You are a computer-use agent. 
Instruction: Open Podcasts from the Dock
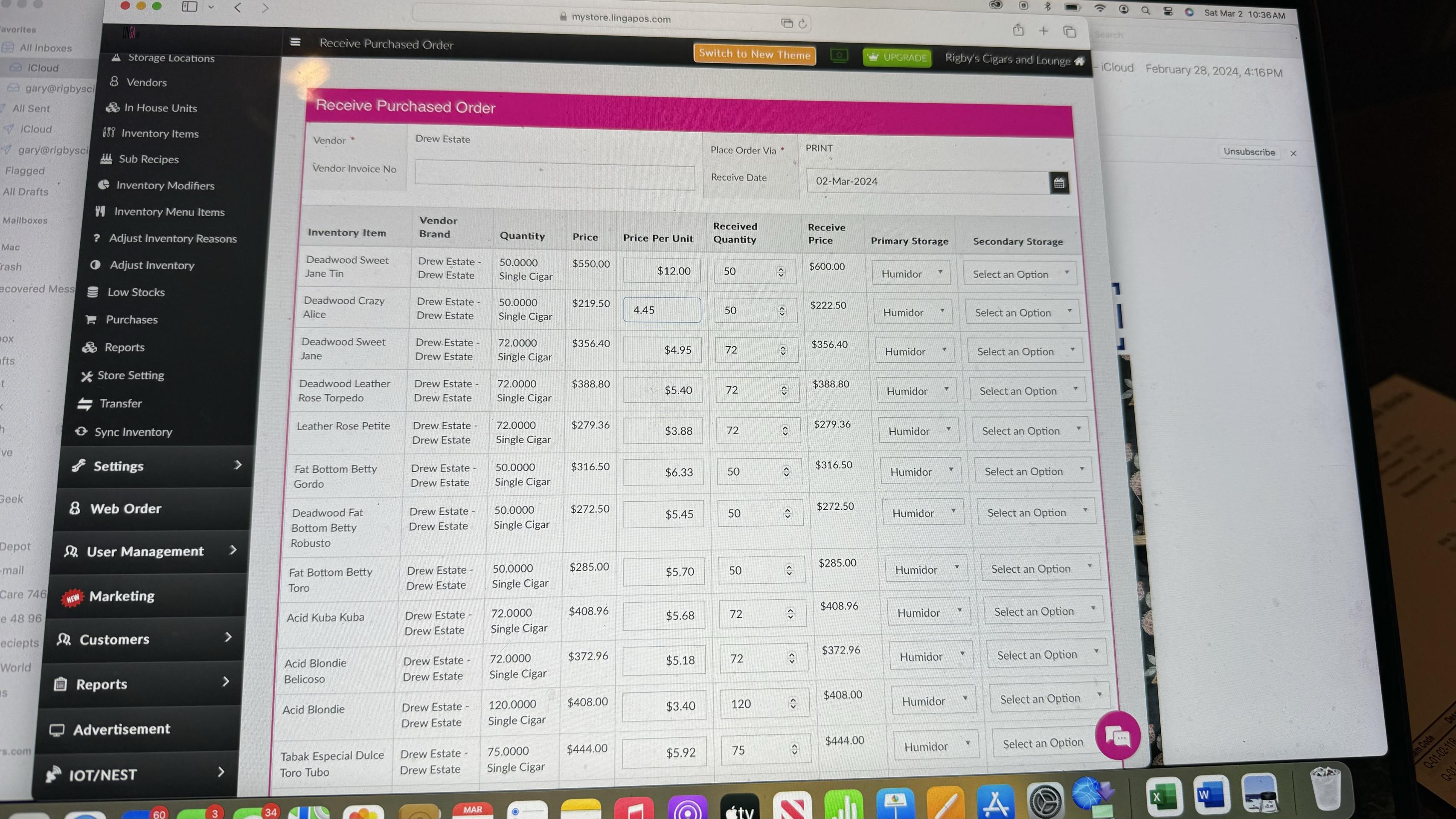pyautogui.click(x=687, y=807)
